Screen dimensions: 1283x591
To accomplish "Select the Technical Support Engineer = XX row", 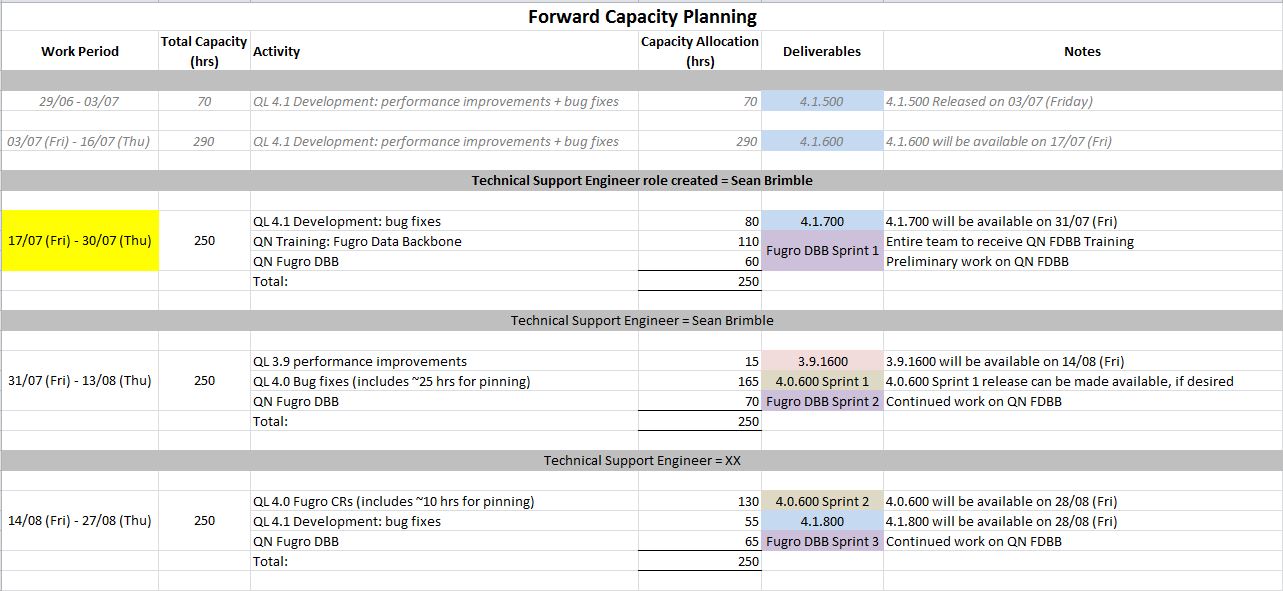I will tap(642, 461).
